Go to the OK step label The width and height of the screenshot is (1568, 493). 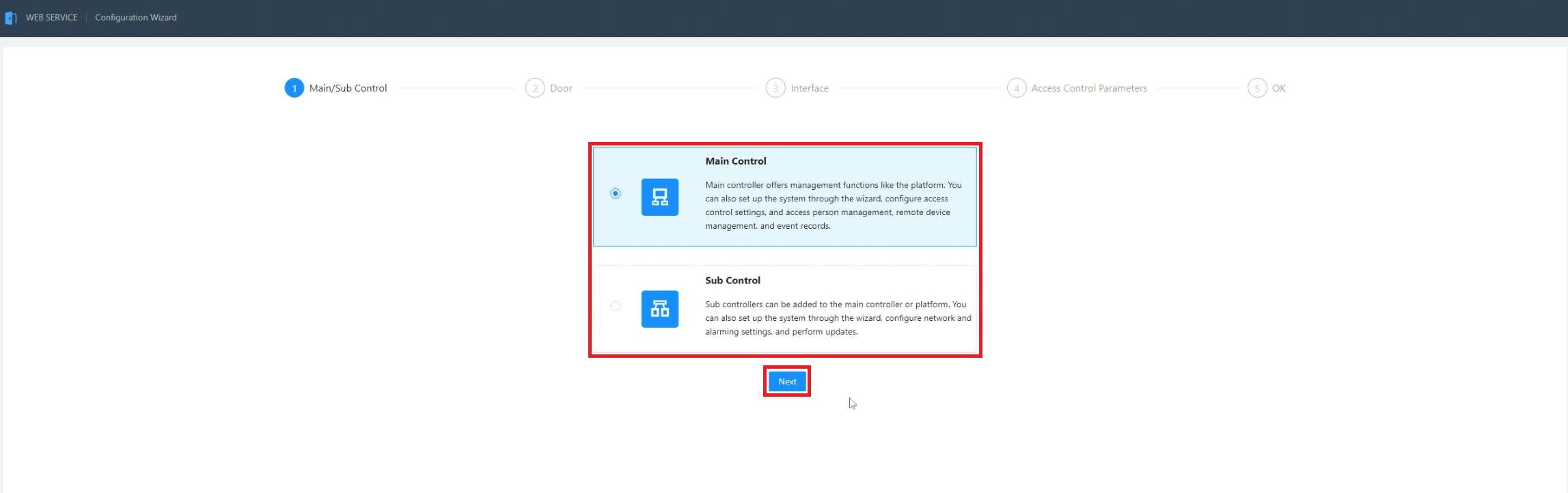1279,88
